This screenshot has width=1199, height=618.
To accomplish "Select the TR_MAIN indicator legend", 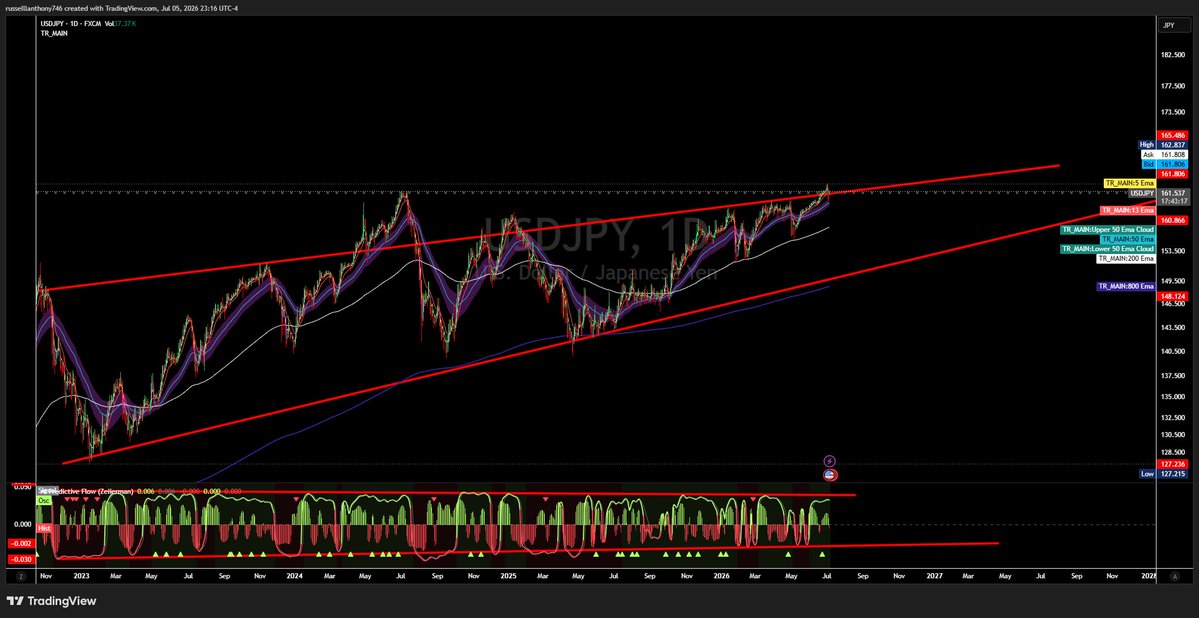I will [53, 34].
